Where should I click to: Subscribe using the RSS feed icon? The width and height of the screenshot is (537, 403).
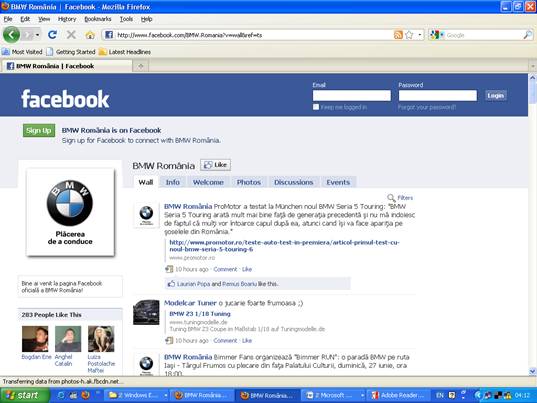click(x=398, y=35)
